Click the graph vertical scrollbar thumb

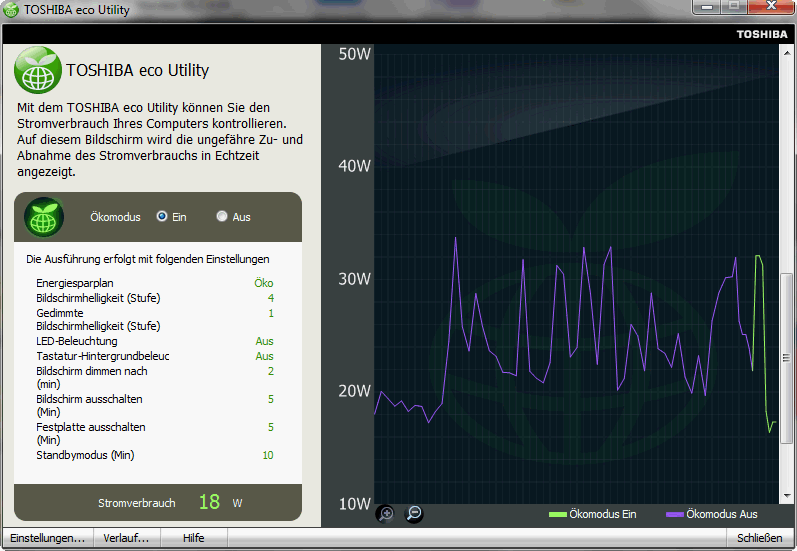(x=786, y=358)
